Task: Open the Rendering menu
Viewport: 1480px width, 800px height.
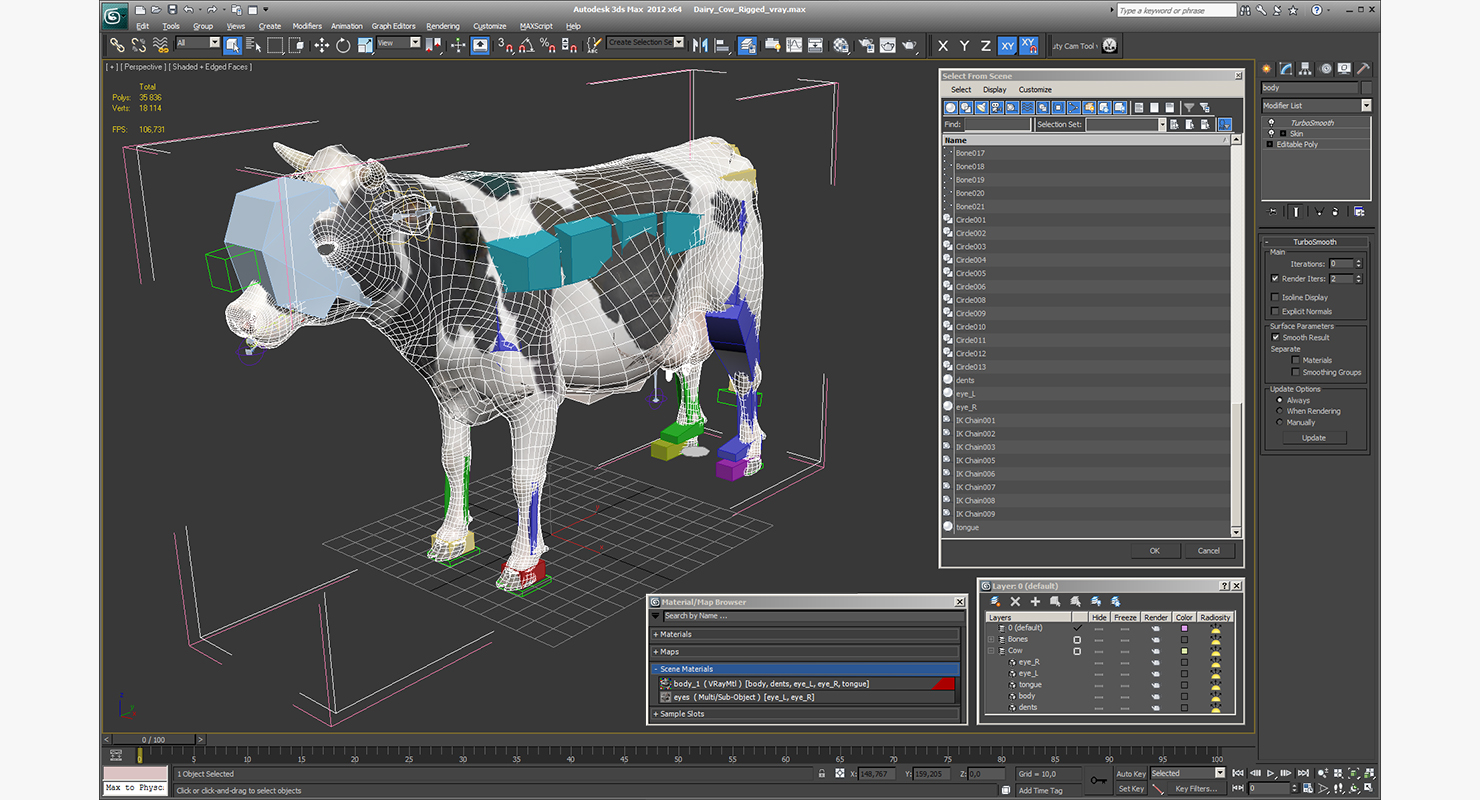Action: coord(443,26)
